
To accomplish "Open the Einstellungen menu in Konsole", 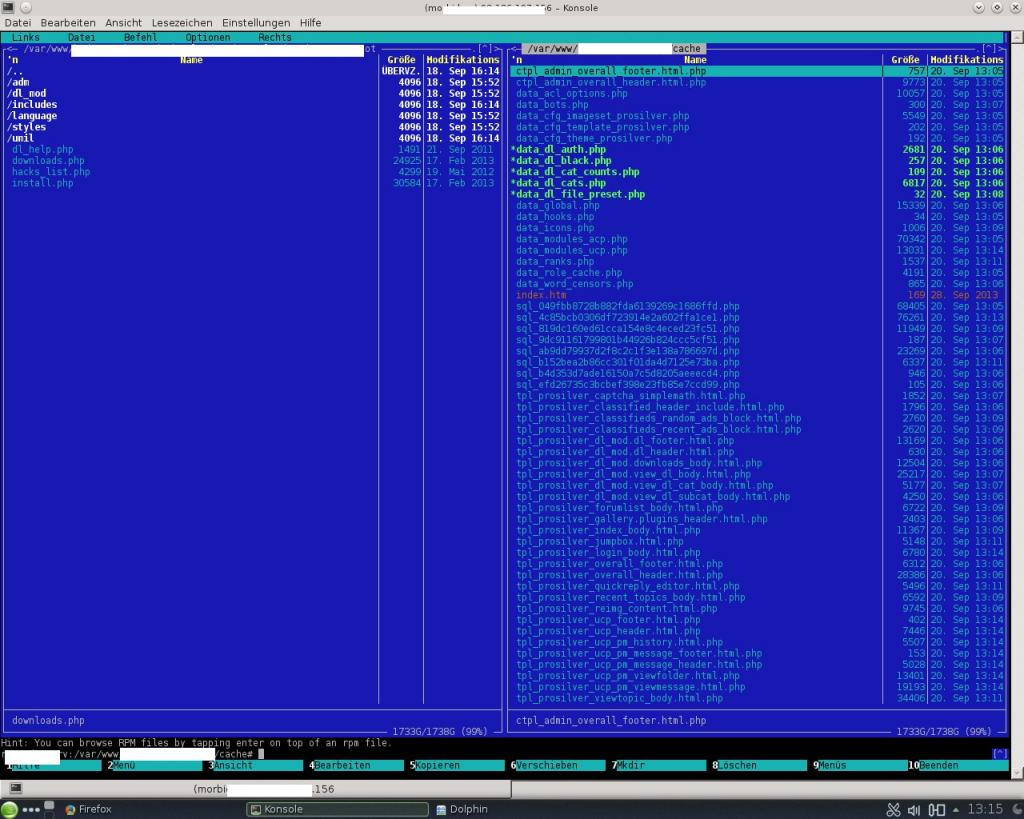I will [x=256, y=22].
